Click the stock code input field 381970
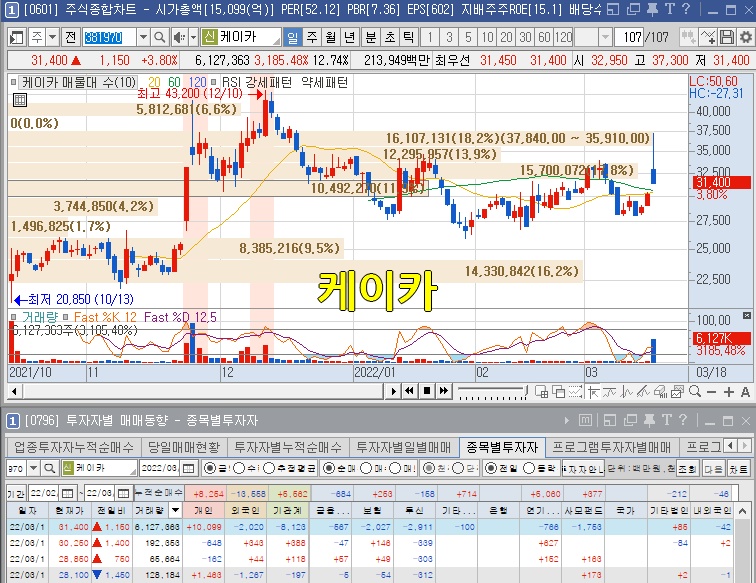Viewport: 756px width, 583px height. pyautogui.click(x=109, y=37)
